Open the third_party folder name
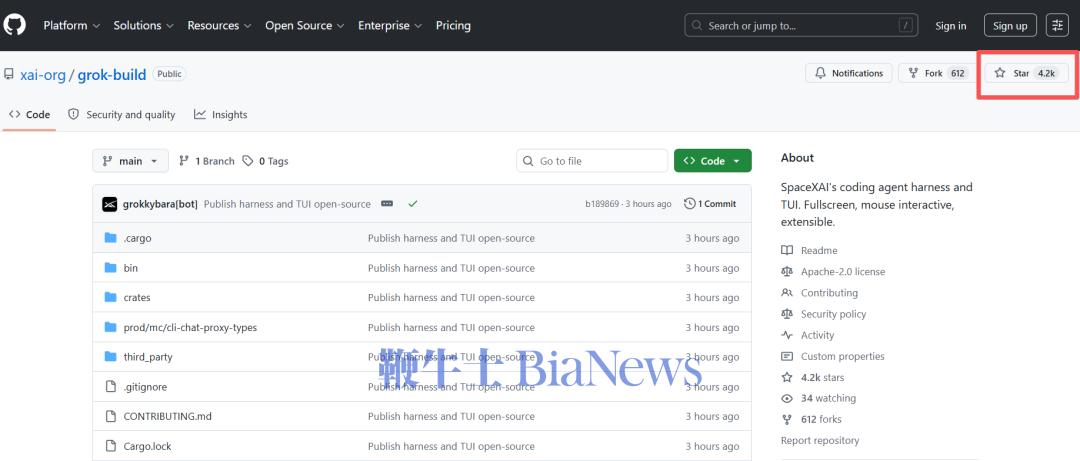1080x461 pixels. 148,357
